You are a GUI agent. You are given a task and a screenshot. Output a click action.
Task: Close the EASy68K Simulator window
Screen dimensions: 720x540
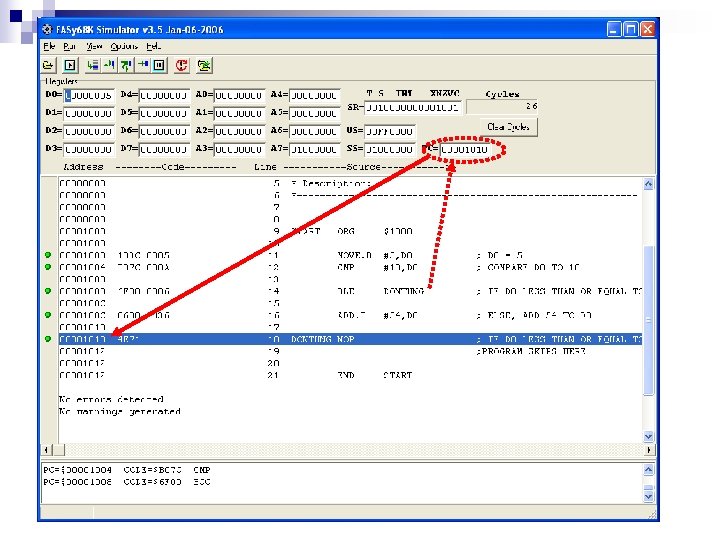647,29
